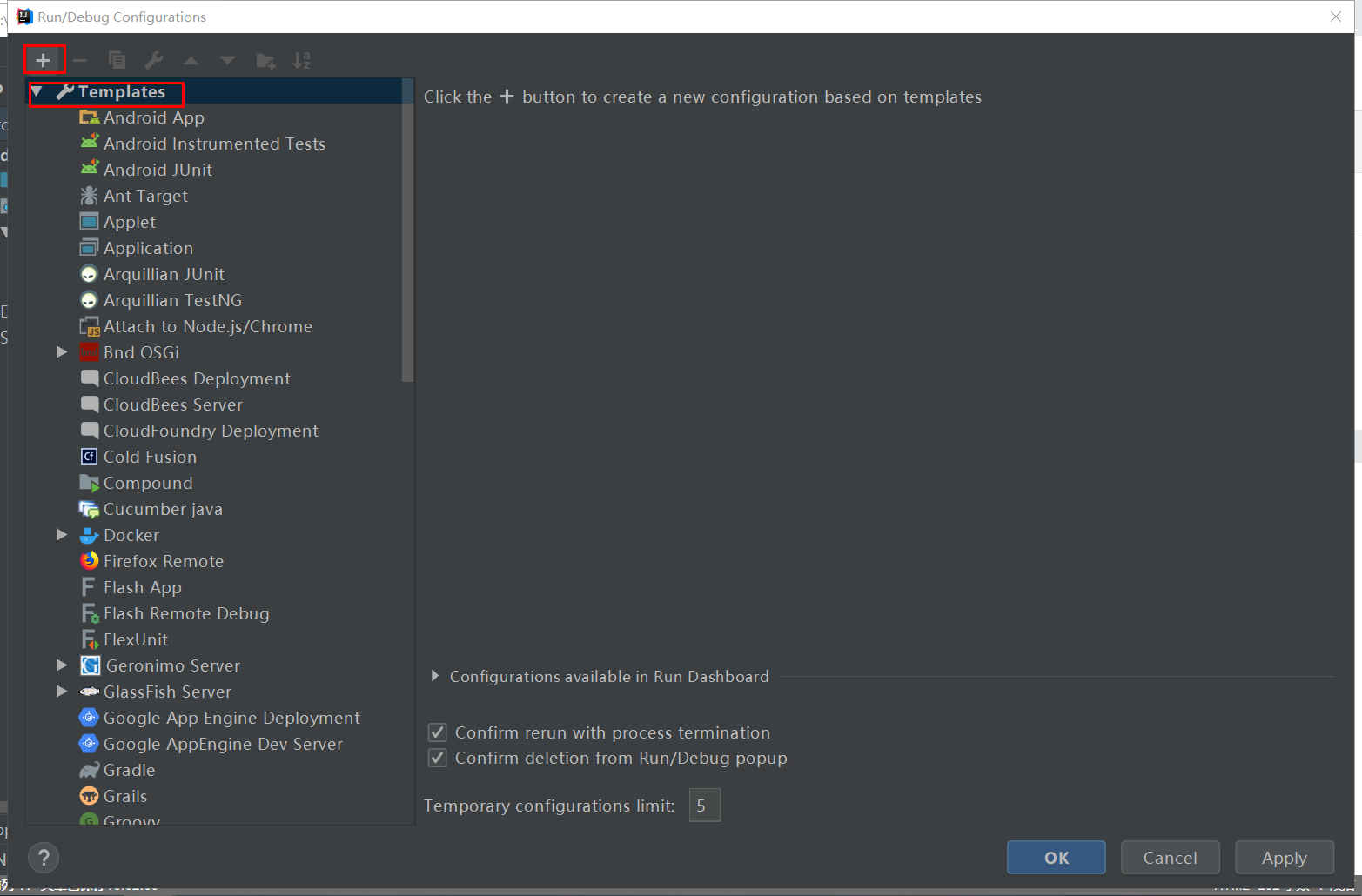Click the Docker whale icon
Viewport: 1362px width, 896px height.
click(x=89, y=535)
